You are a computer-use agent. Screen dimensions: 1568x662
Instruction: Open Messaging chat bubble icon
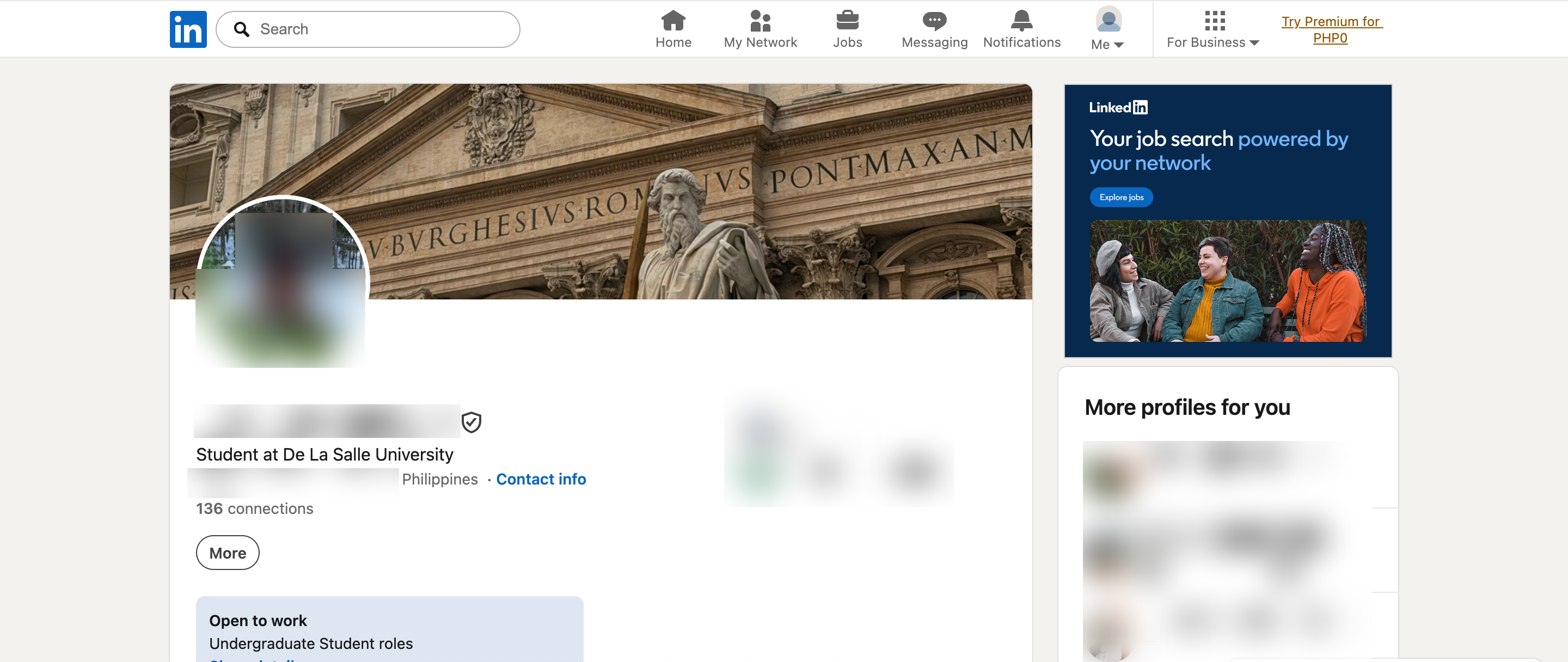point(934,21)
